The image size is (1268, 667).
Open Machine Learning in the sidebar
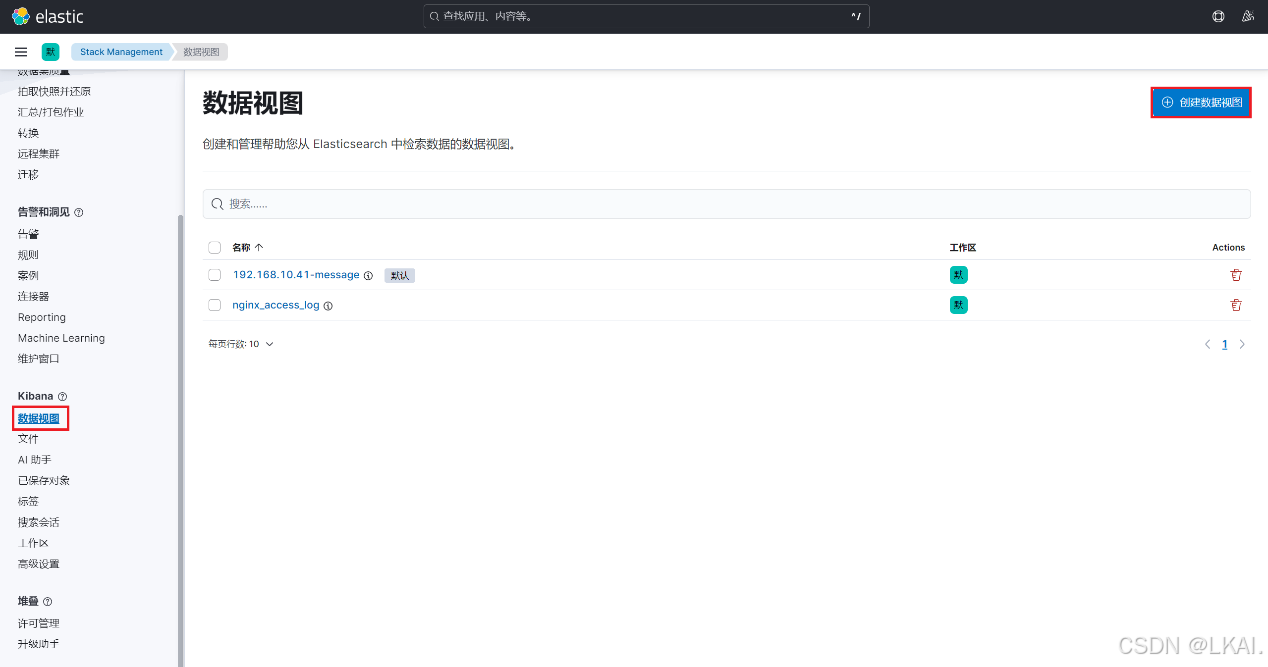pos(61,338)
